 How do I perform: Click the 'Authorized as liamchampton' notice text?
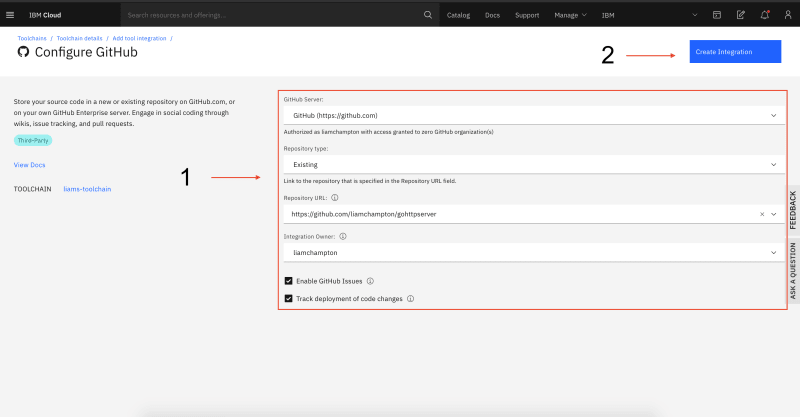[388, 132]
